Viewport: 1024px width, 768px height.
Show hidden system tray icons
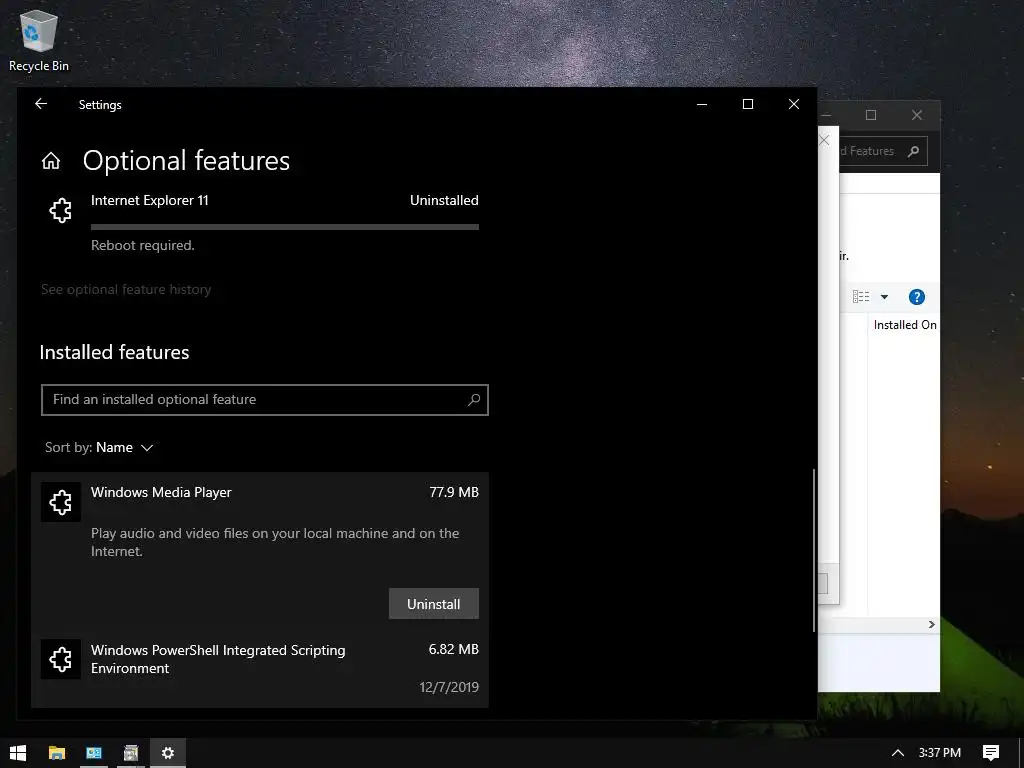click(x=898, y=753)
